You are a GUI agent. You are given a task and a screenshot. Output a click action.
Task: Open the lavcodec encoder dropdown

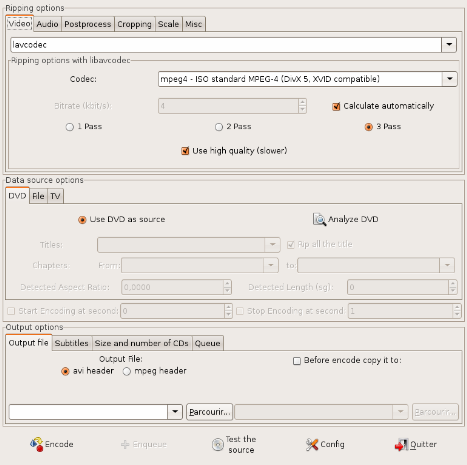pos(449,45)
